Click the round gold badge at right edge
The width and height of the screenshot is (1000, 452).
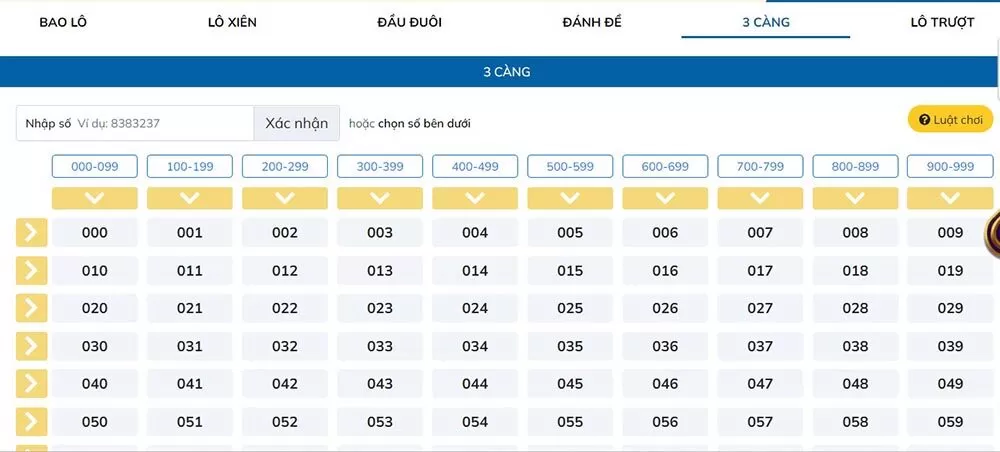[993, 232]
